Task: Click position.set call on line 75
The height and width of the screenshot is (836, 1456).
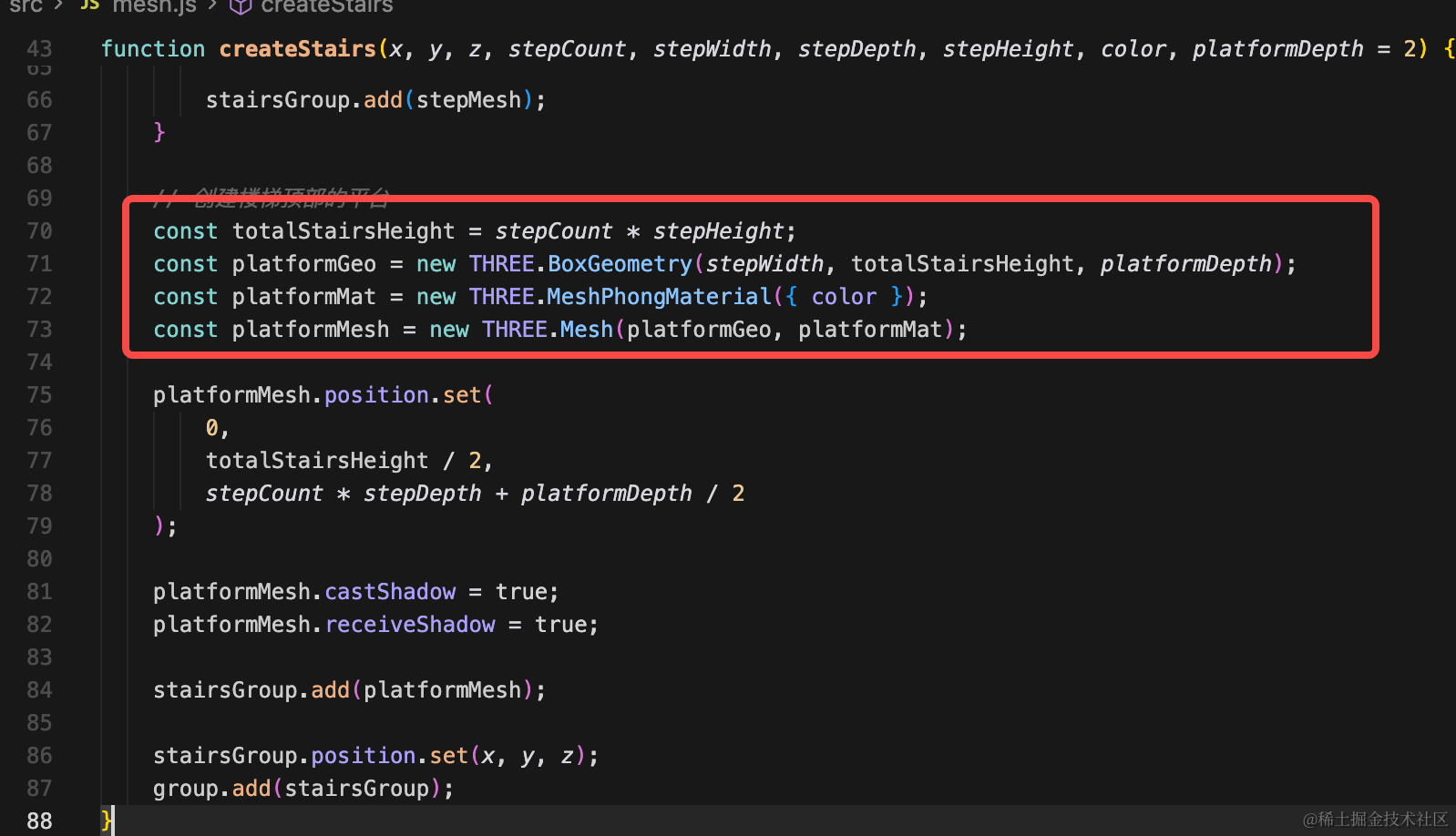Action: click(403, 395)
